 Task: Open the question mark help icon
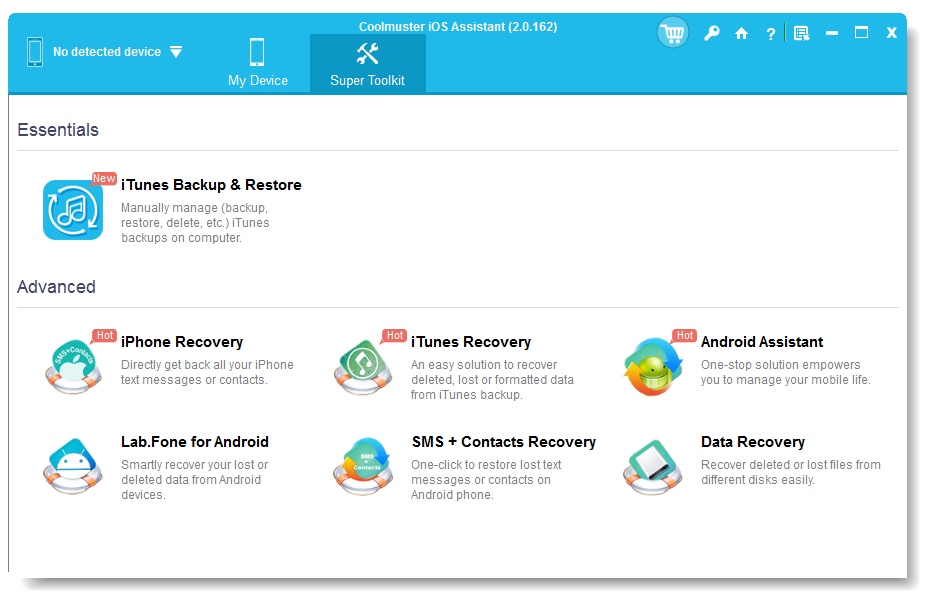[x=770, y=32]
